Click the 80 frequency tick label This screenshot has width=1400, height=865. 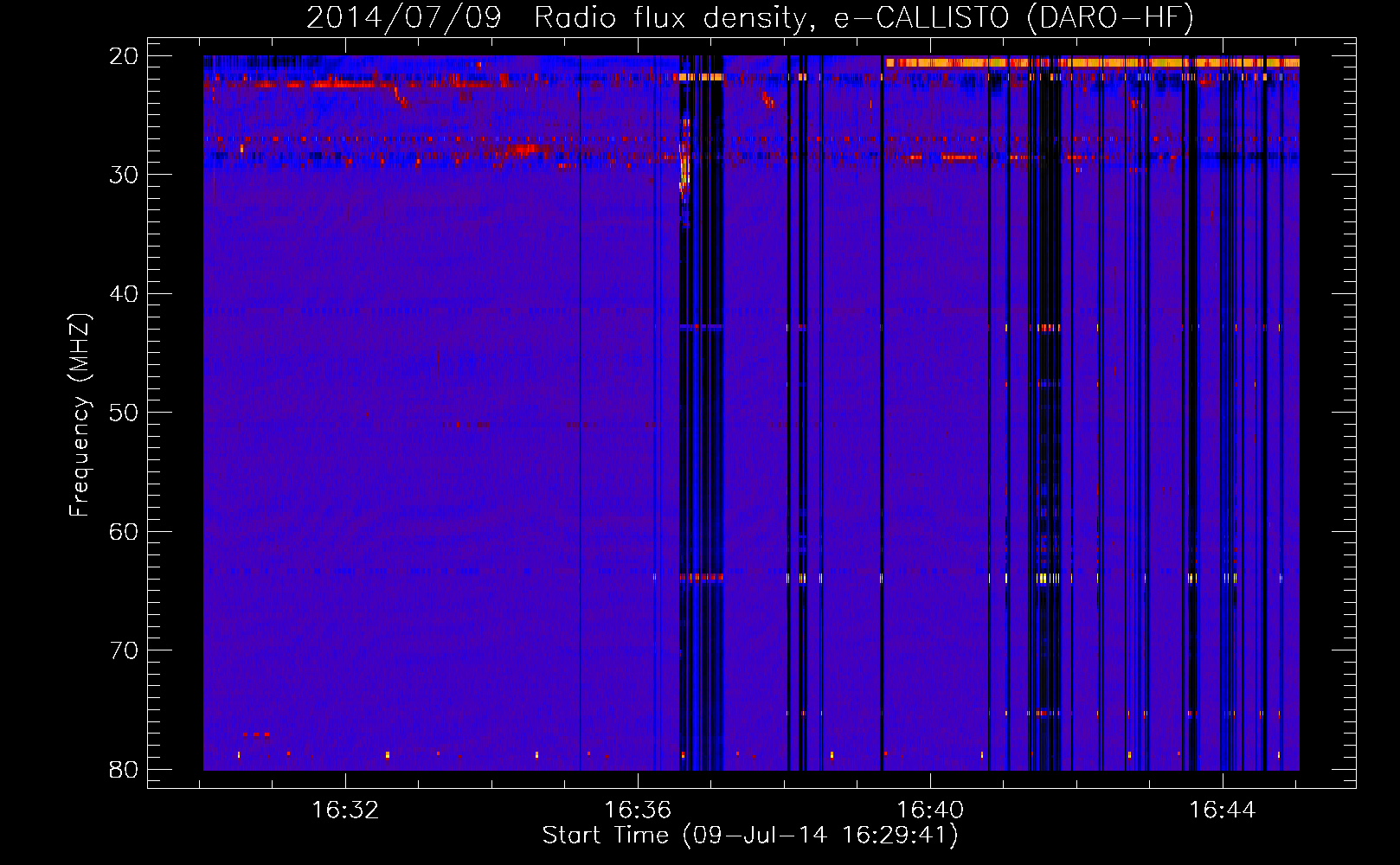tap(124, 770)
